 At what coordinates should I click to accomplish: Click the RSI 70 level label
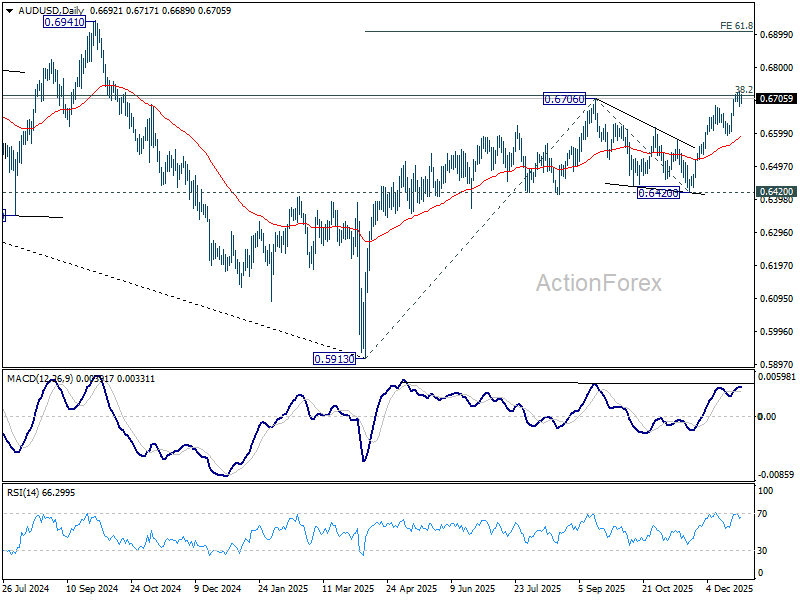tap(762, 514)
